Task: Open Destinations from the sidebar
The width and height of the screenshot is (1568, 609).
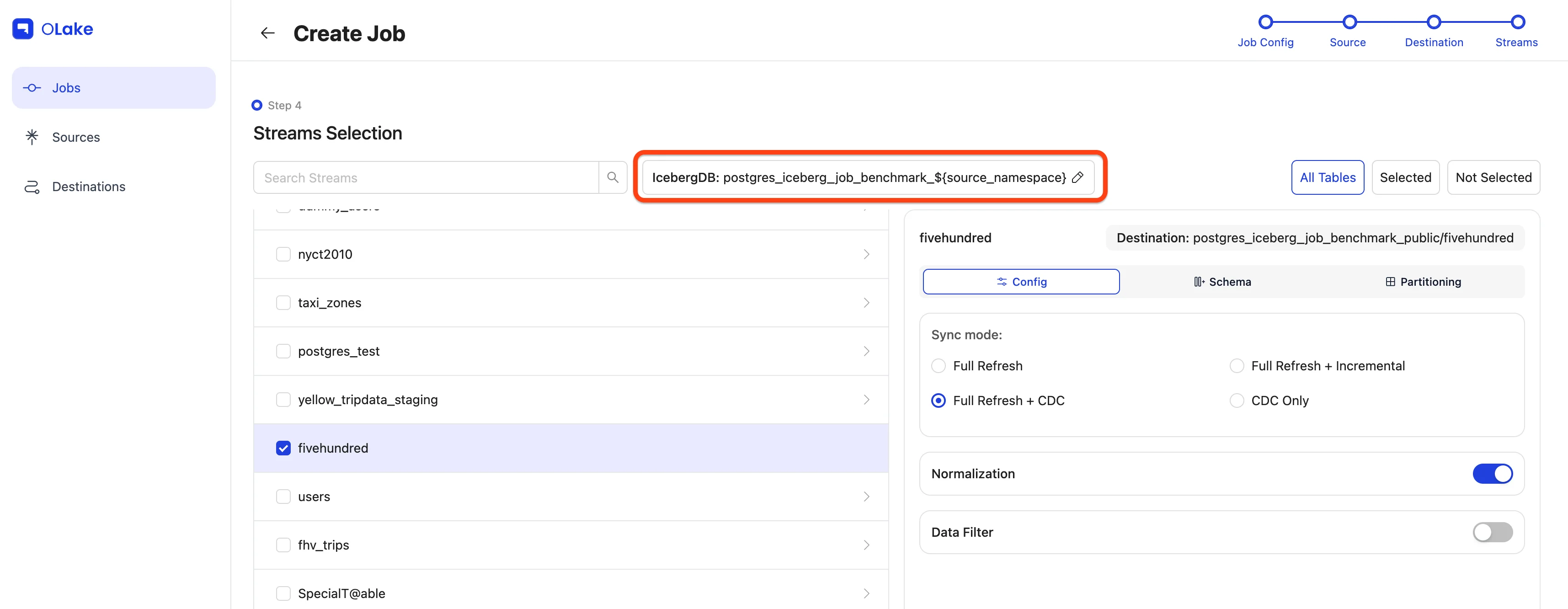Action: pos(88,187)
